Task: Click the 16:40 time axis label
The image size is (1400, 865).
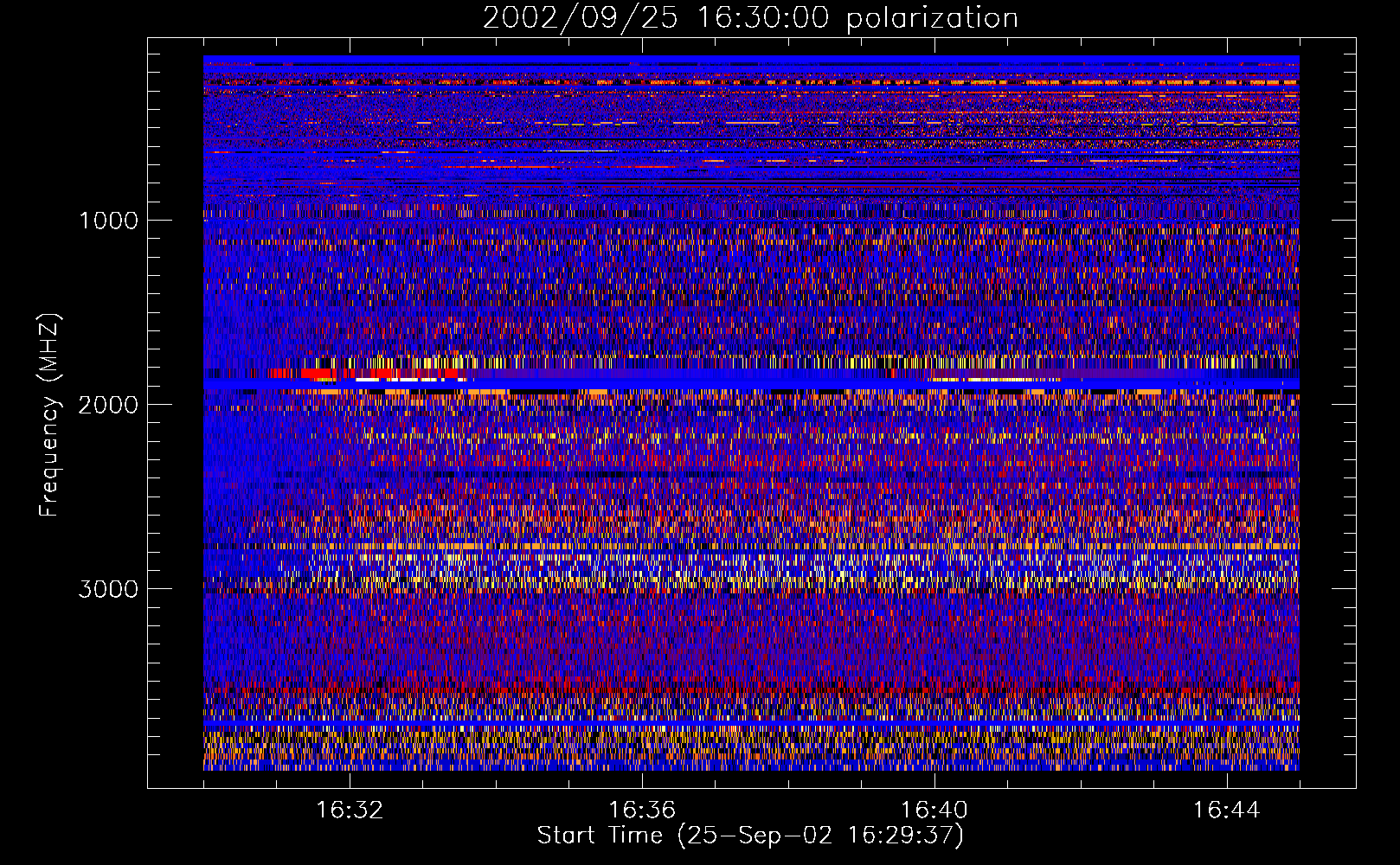Action: click(x=934, y=811)
